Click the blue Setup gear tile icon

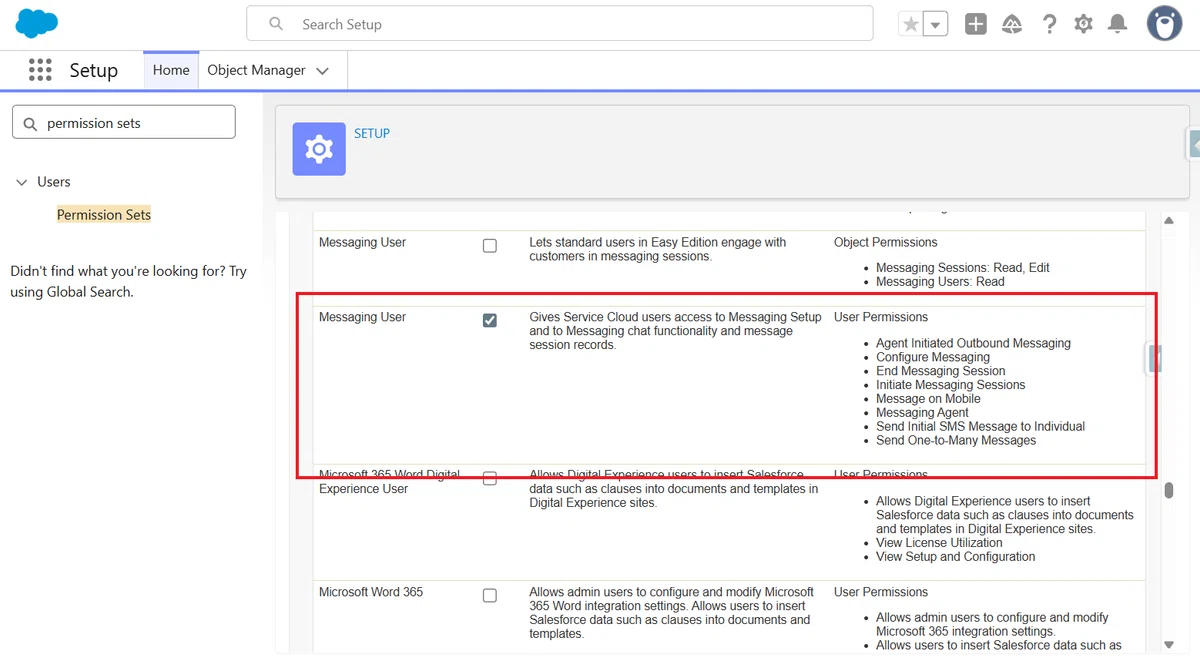[319, 149]
